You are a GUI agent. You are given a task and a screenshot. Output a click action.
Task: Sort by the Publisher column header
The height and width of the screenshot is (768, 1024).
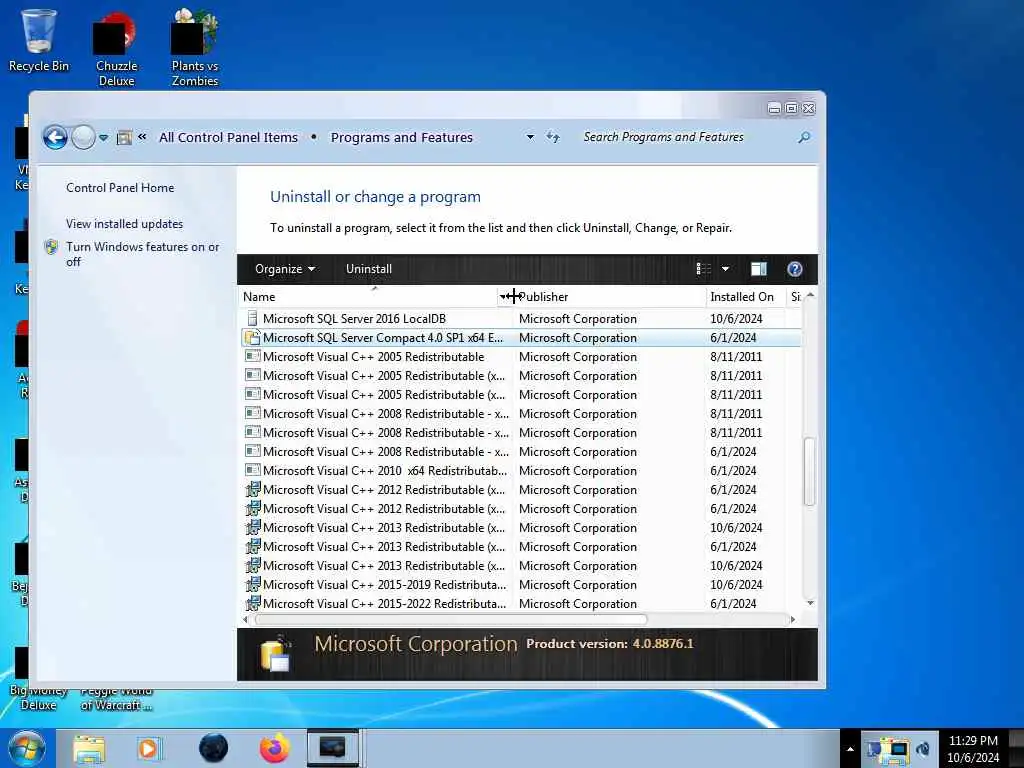(611, 297)
